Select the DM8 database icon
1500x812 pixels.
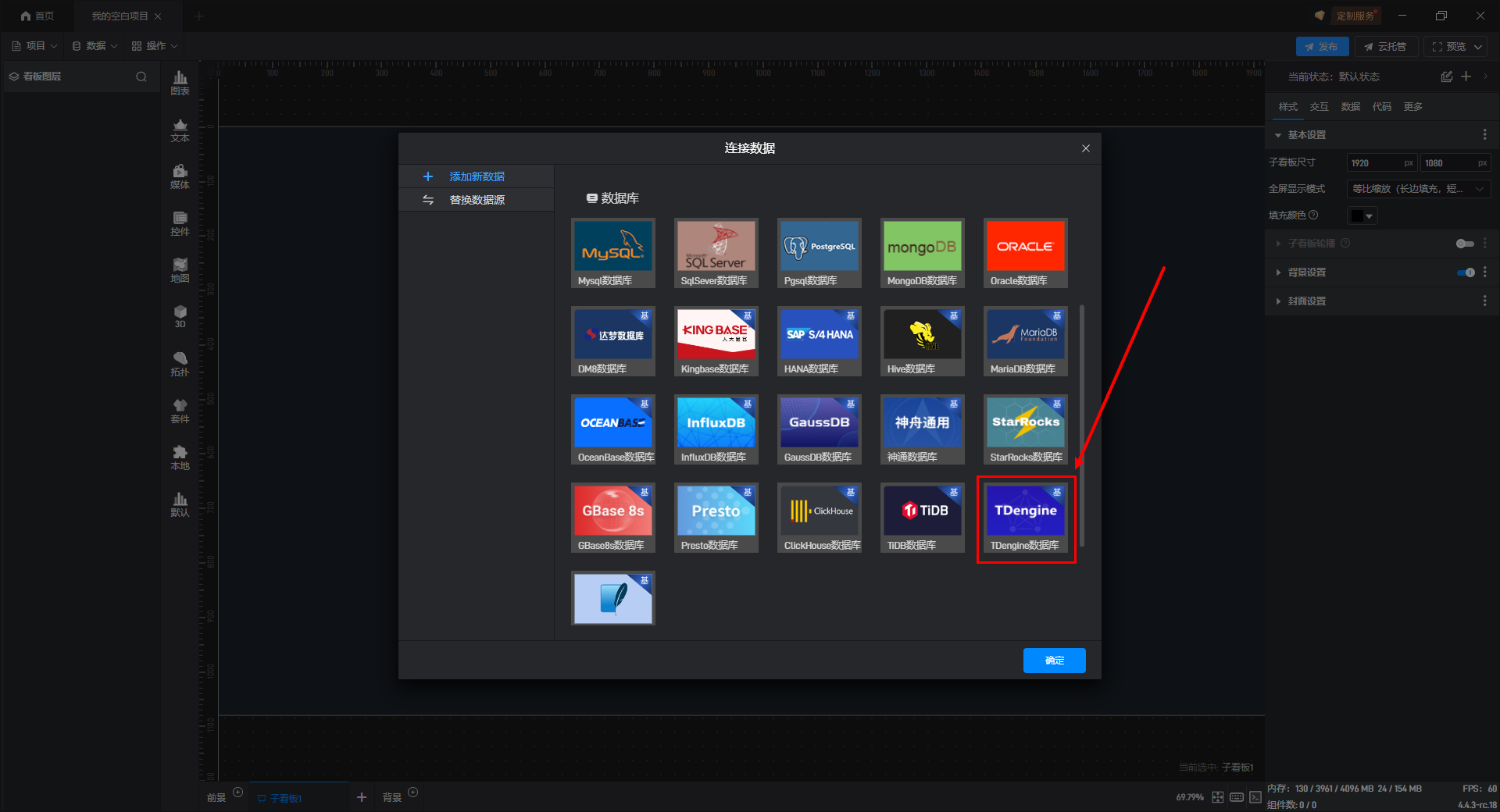point(613,341)
